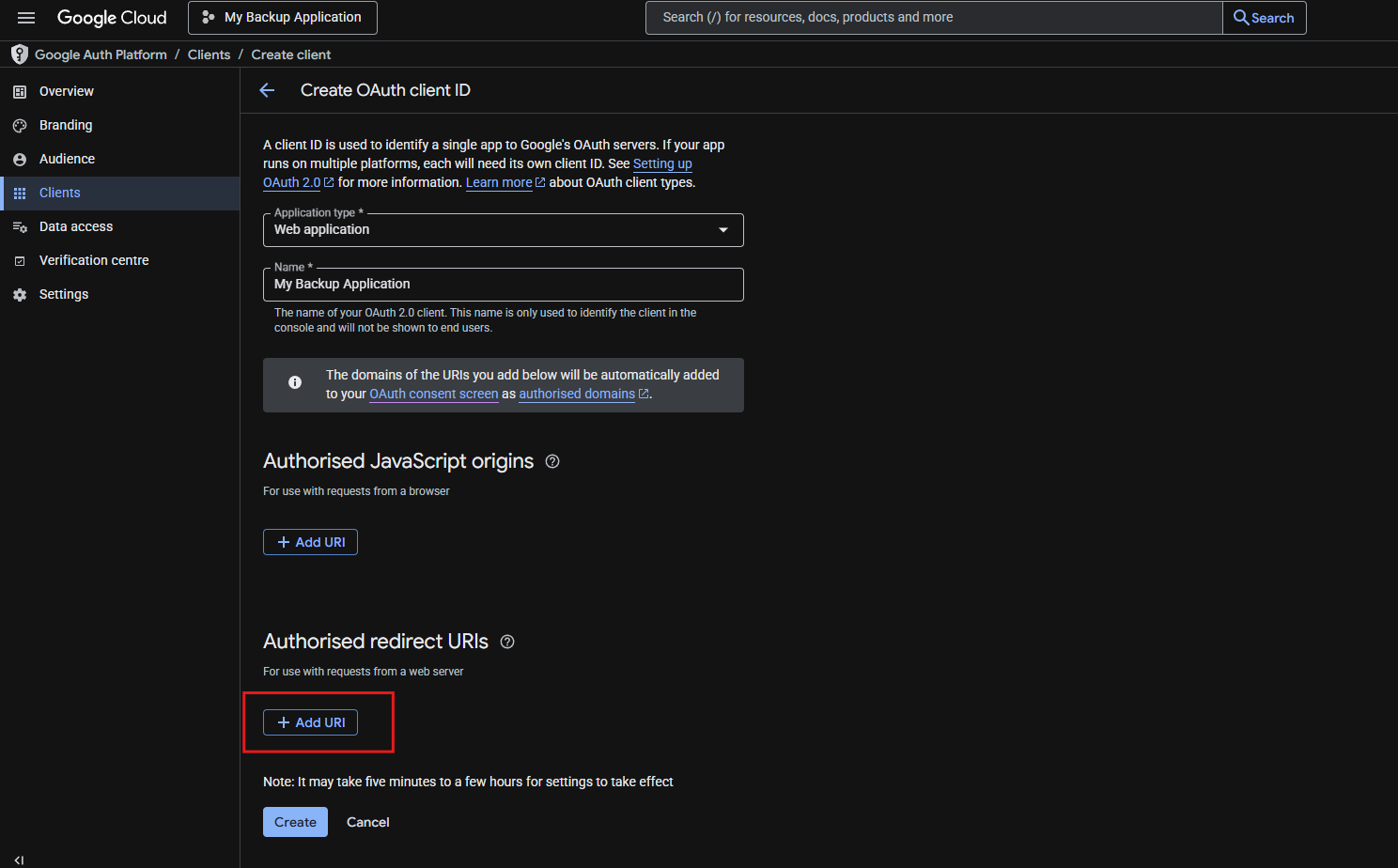Collapse the sidebar using bottom arrow icon
The width and height of the screenshot is (1398, 868).
[19, 860]
